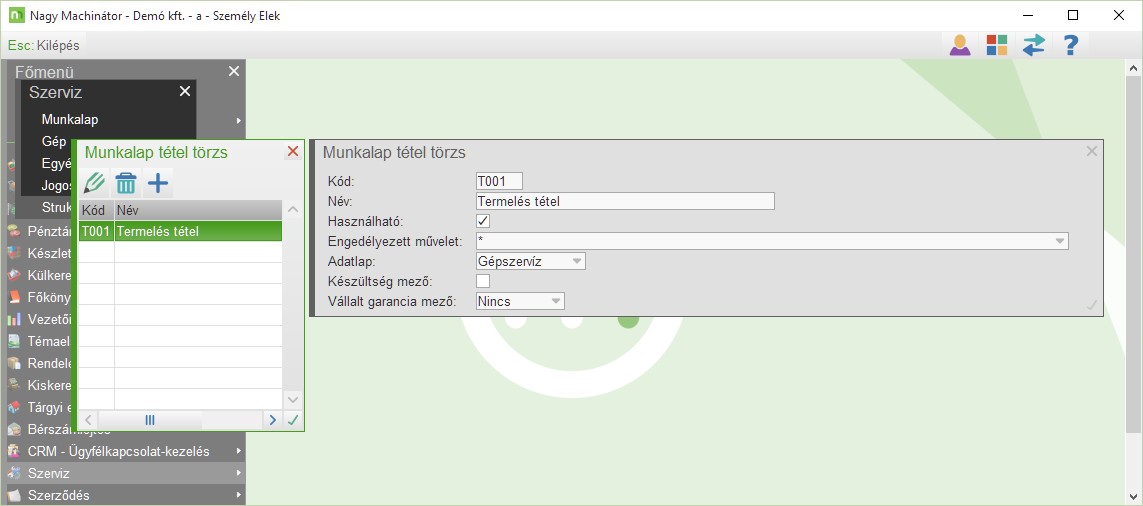Open the Engedélyezett művelet dropdown
Image resolution: width=1143 pixels, height=506 pixels.
click(x=1059, y=241)
